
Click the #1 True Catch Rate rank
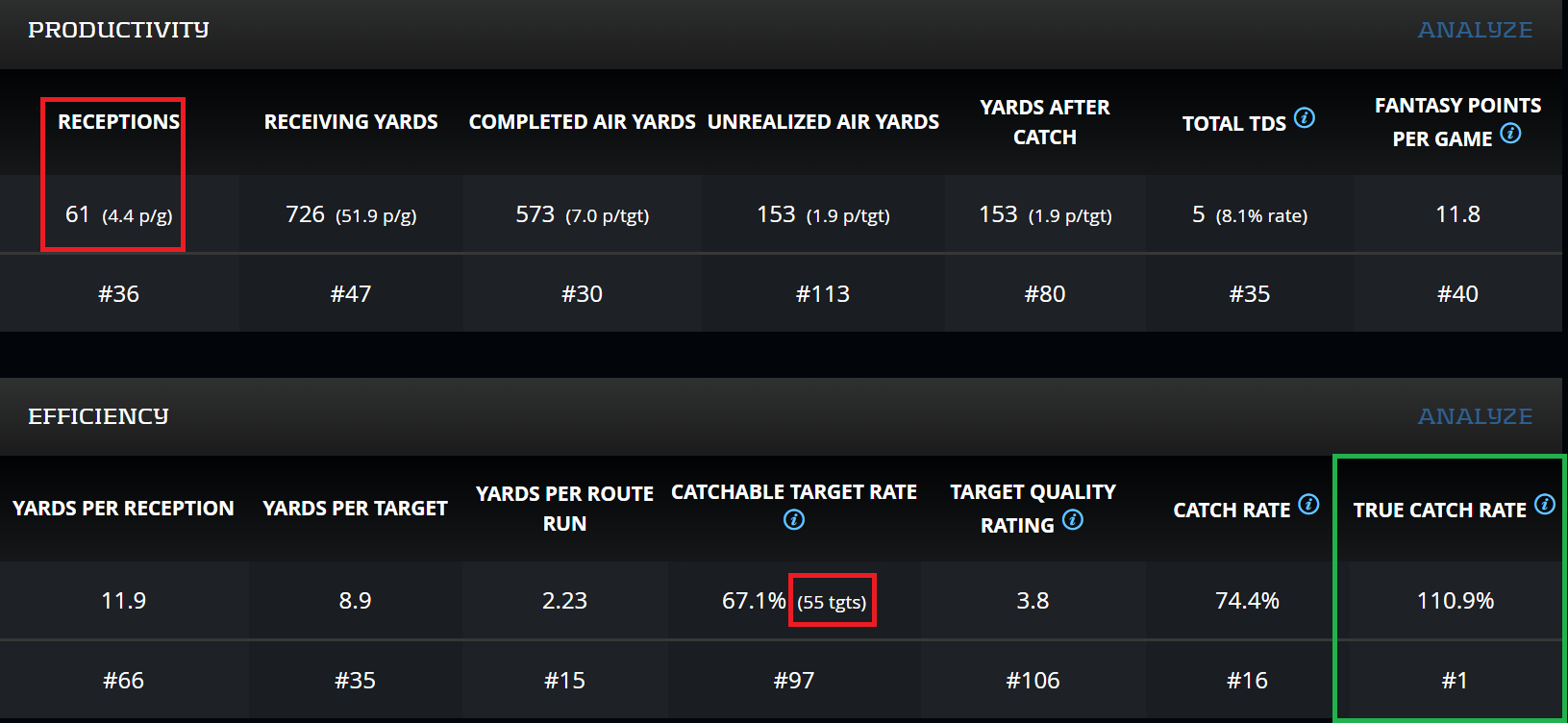click(1455, 681)
